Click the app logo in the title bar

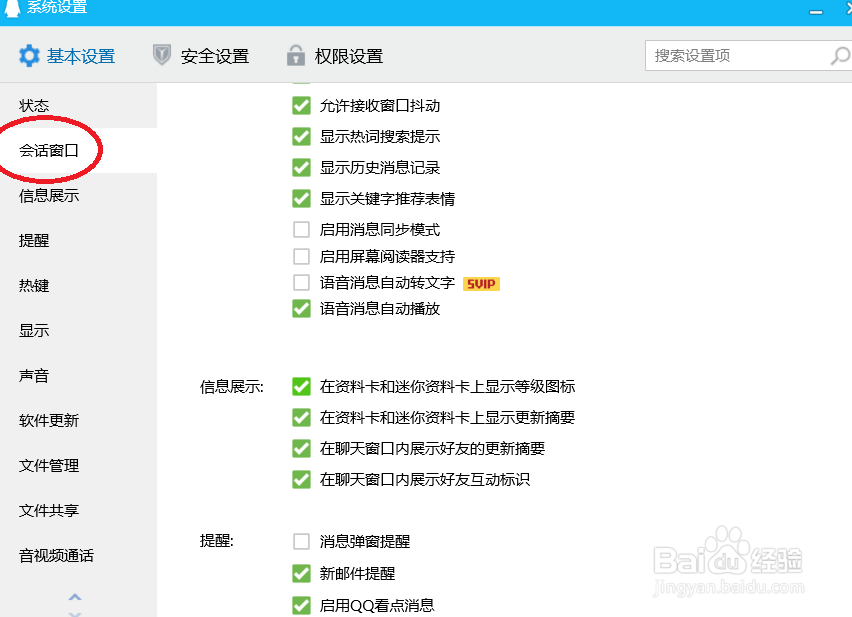click(12, 7)
